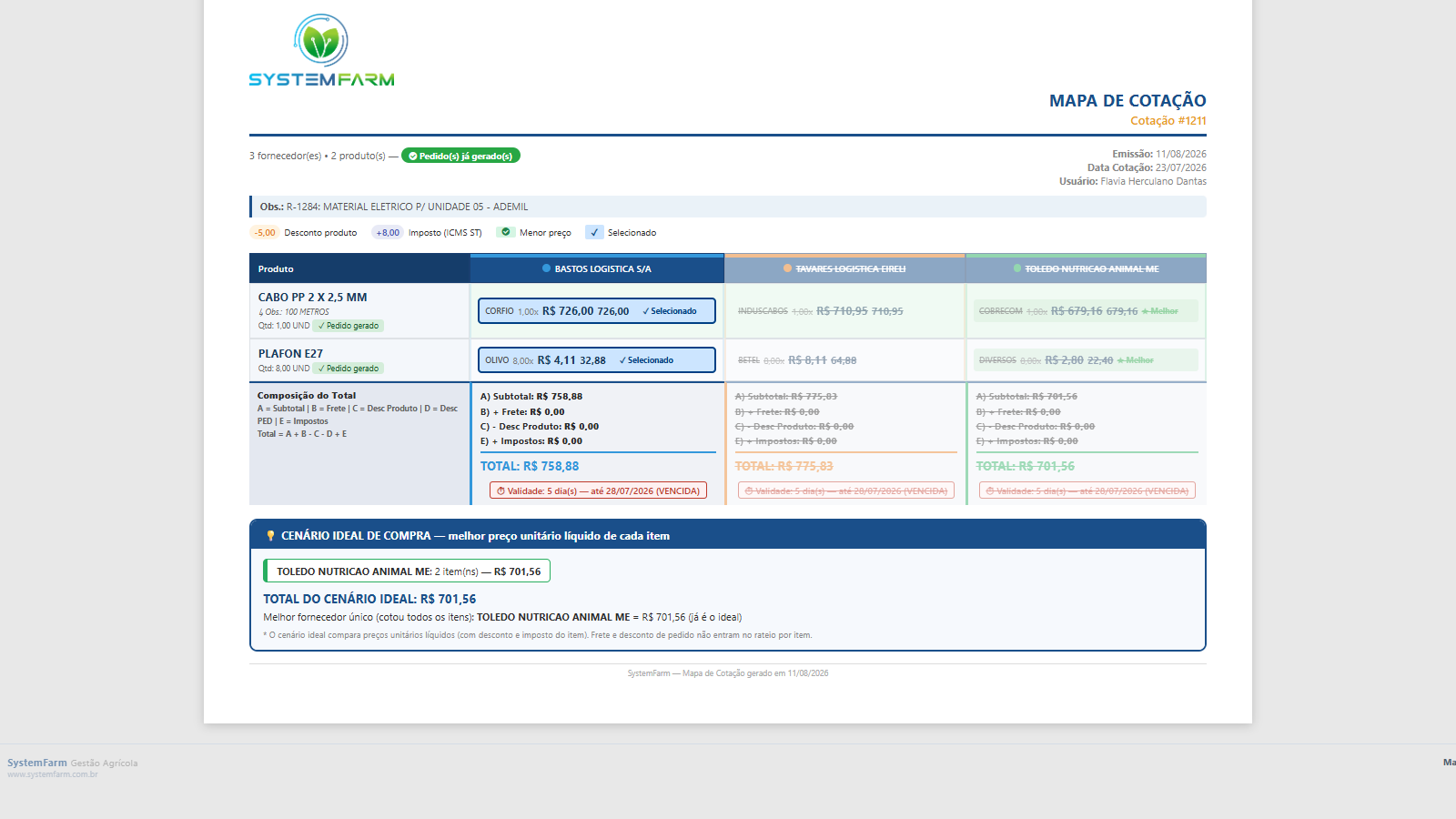Click the -5,00 Desconto produto legend badge
The height and width of the screenshot is (819, 1456).
[265, 232]
